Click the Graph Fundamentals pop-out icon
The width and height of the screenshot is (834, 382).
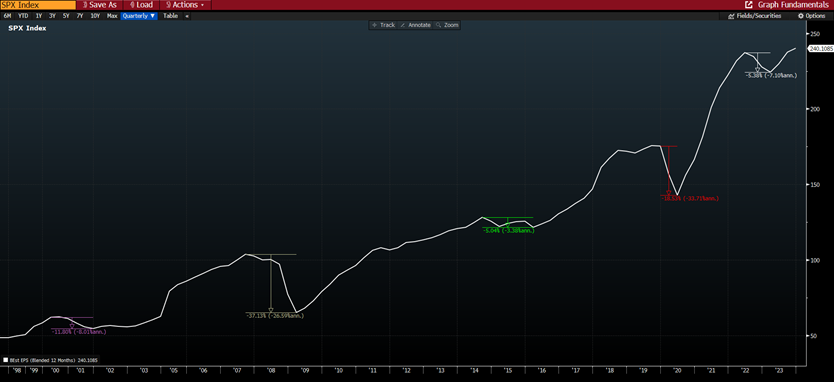pyautogui.click(x=749, y=5)
